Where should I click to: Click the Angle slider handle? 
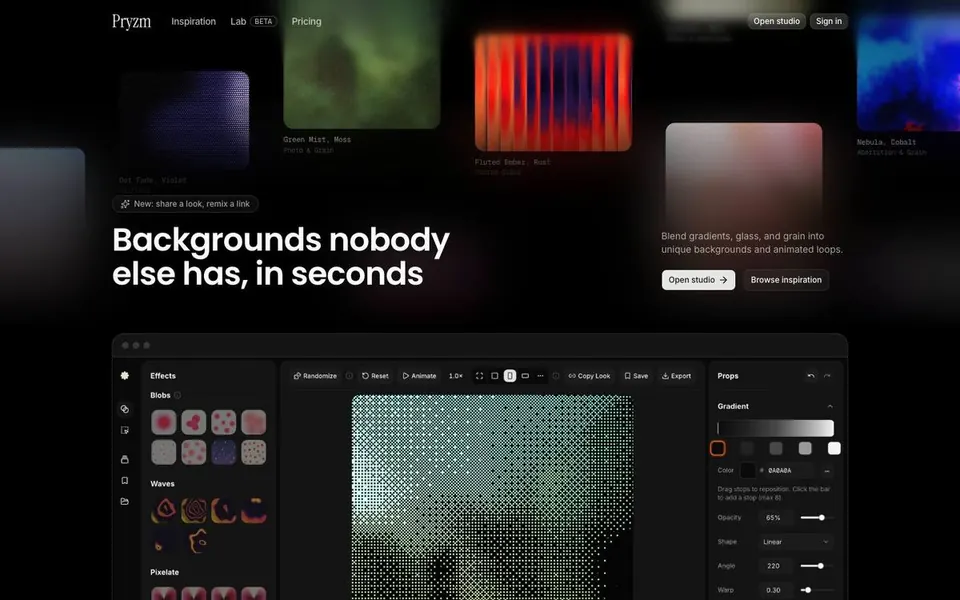click(x=820, y=566)
